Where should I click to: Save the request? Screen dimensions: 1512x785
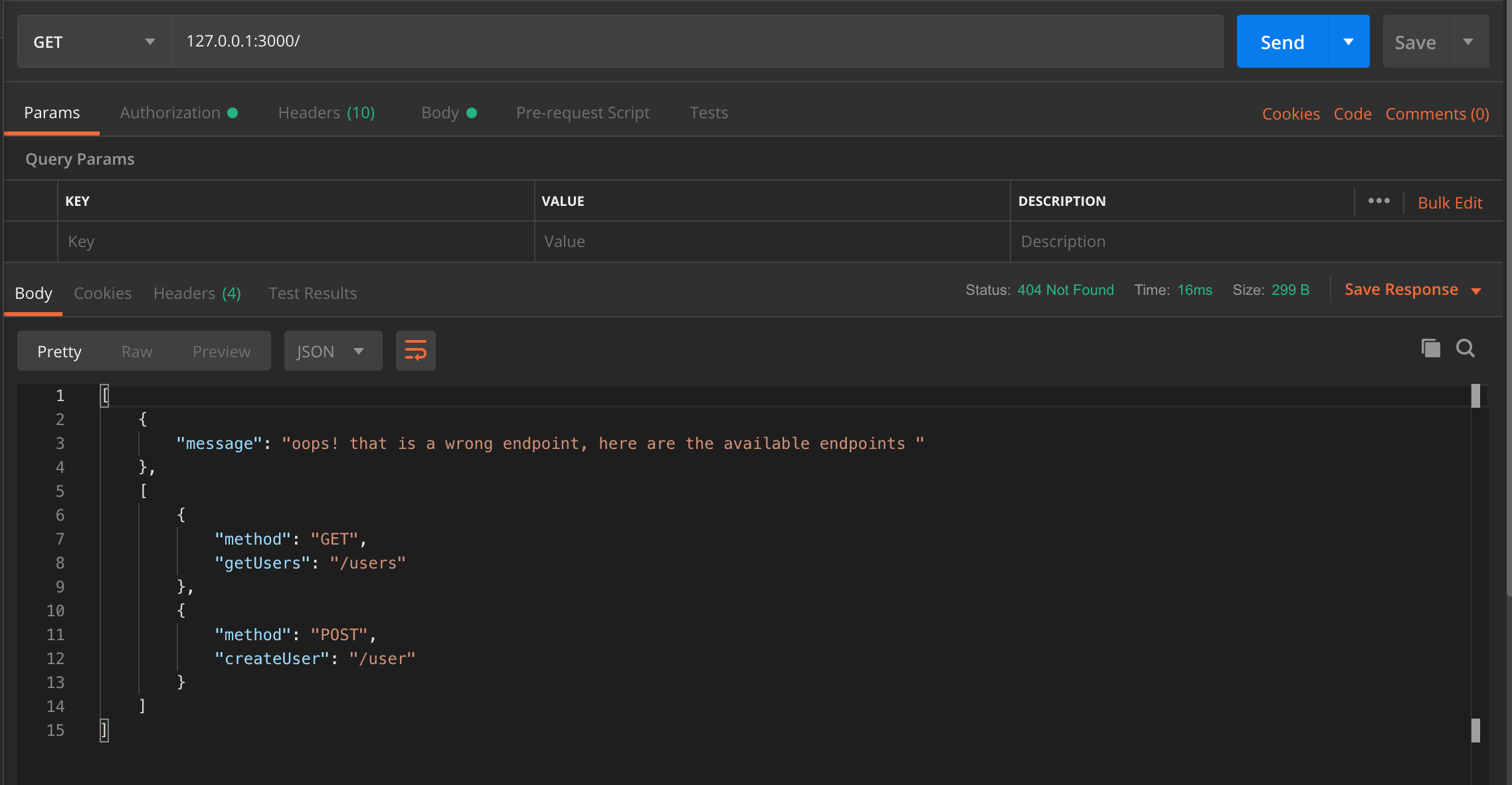coord(1415,42)
